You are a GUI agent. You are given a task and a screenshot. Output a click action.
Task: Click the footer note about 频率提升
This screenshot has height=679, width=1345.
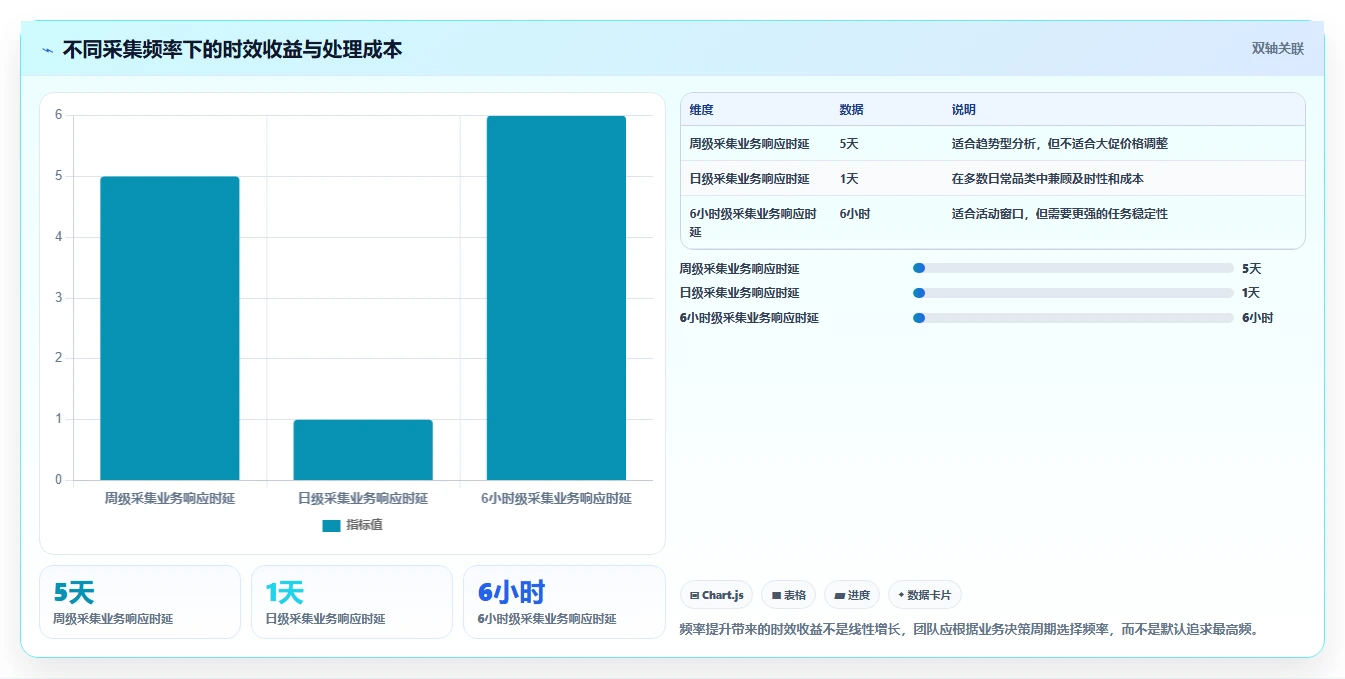[x=969, y=629]
